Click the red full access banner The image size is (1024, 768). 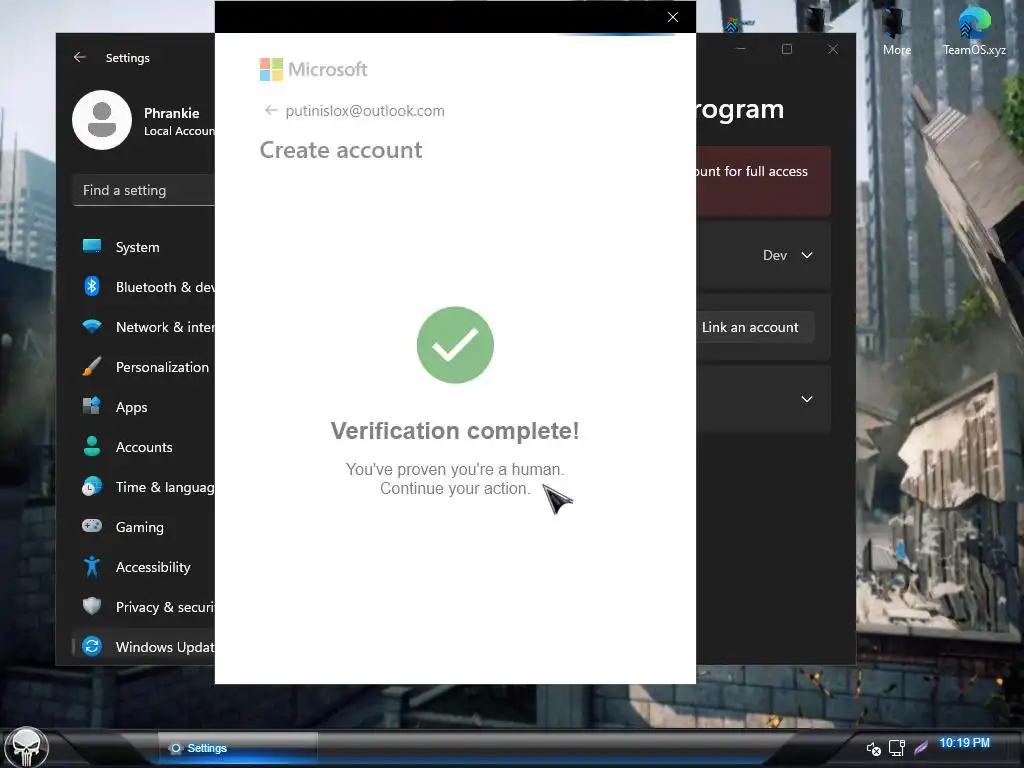coord(763,181)
